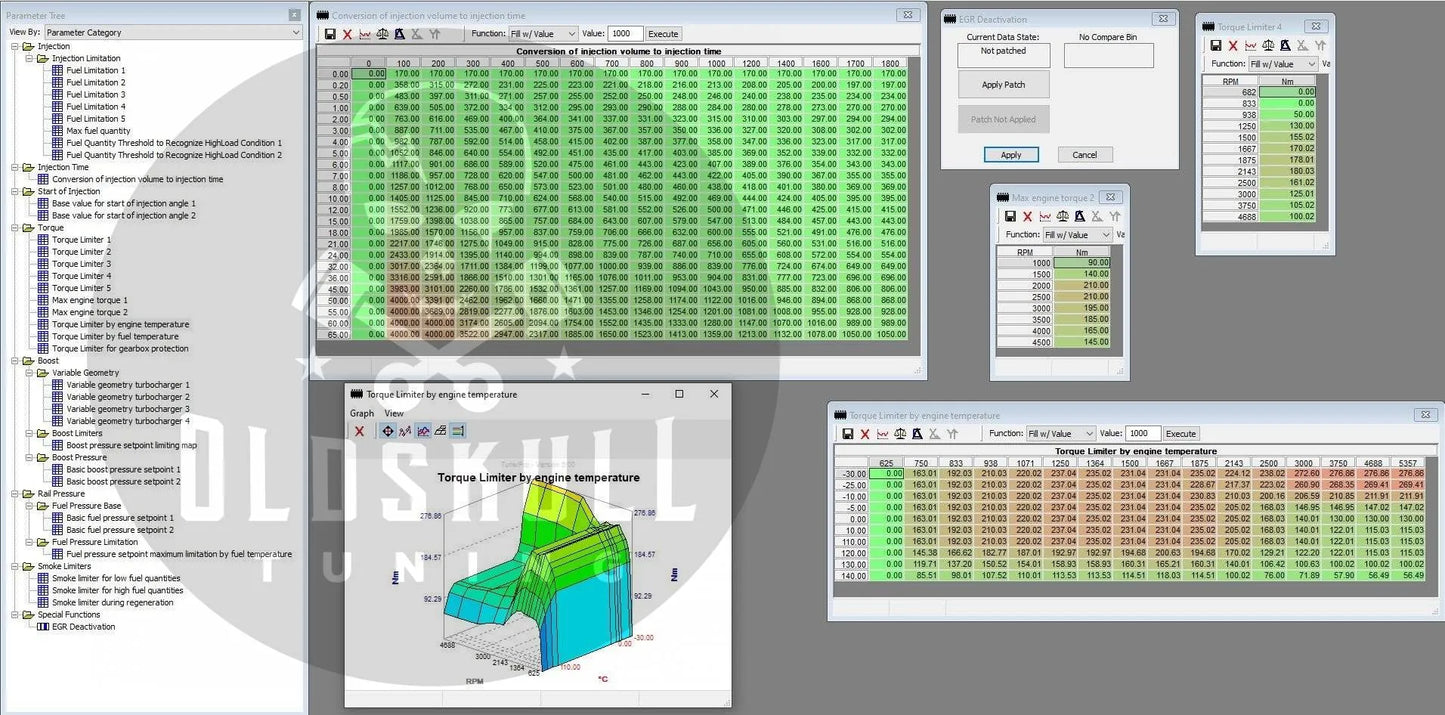Collapse the Boost folder in Parameter Tree
The width and height of the screenshot is (1445, 715).
[16, 361]
